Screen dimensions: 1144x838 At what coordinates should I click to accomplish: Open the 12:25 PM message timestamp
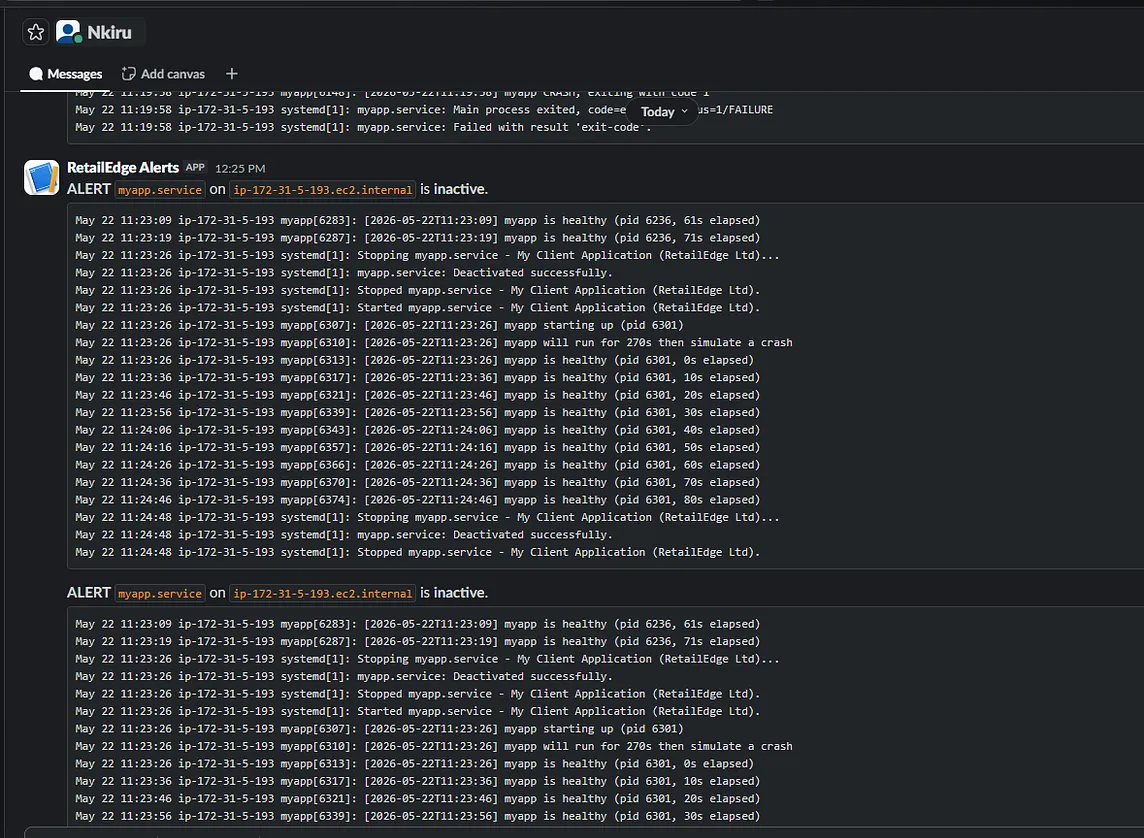pyautogui.click(x=240, y=168)
